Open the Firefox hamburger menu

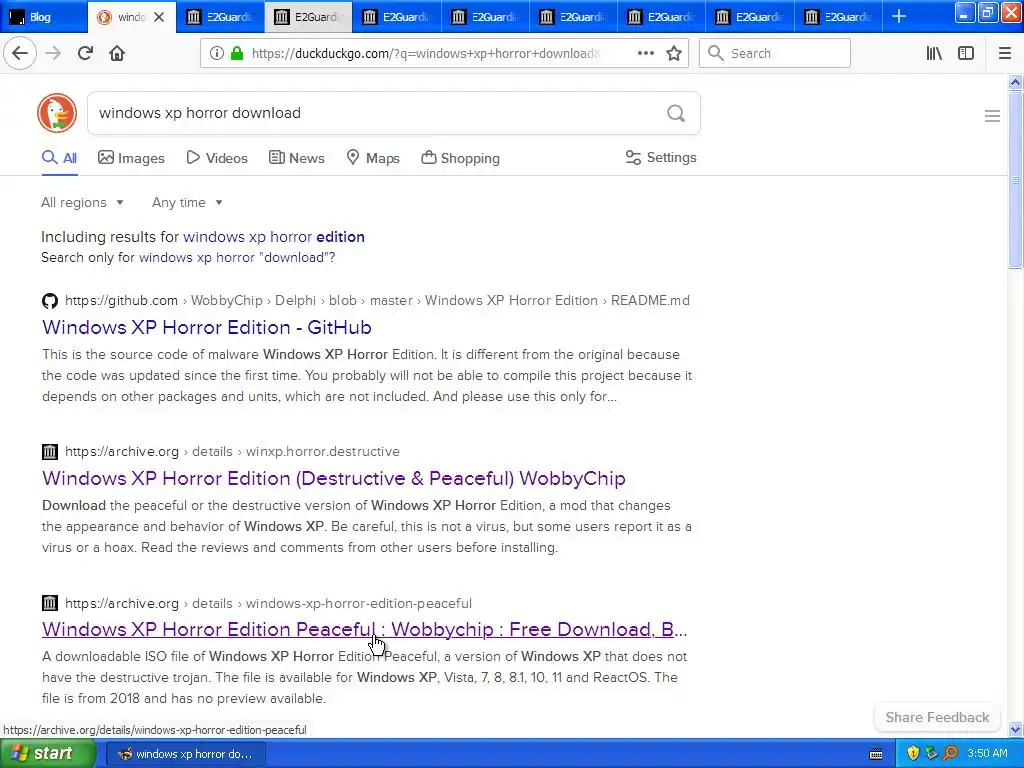pyautogui.click(x=1004, y=53)
